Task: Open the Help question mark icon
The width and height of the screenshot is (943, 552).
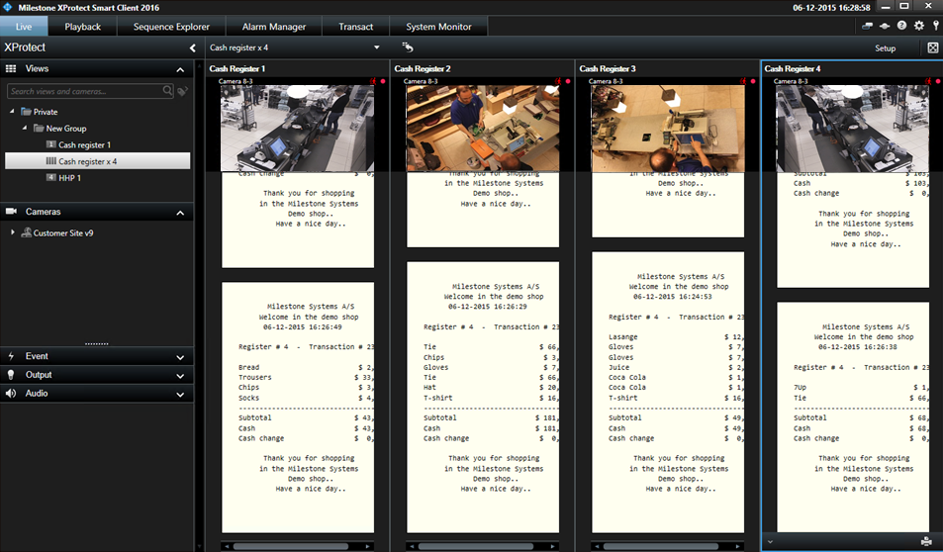Action: (x=902, y=25)
